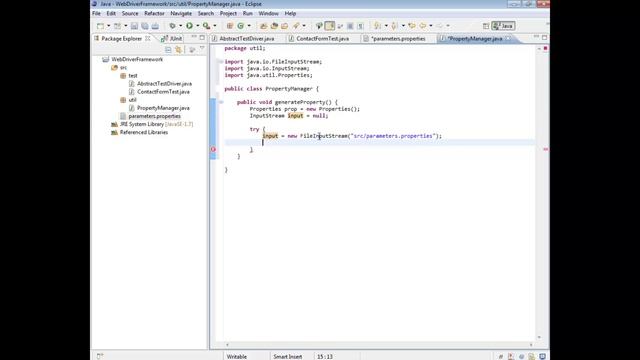Viewport: 640px width, 360px height.
Task: Open the New Java Class dropdown arrow
Action: pos(249,26)
